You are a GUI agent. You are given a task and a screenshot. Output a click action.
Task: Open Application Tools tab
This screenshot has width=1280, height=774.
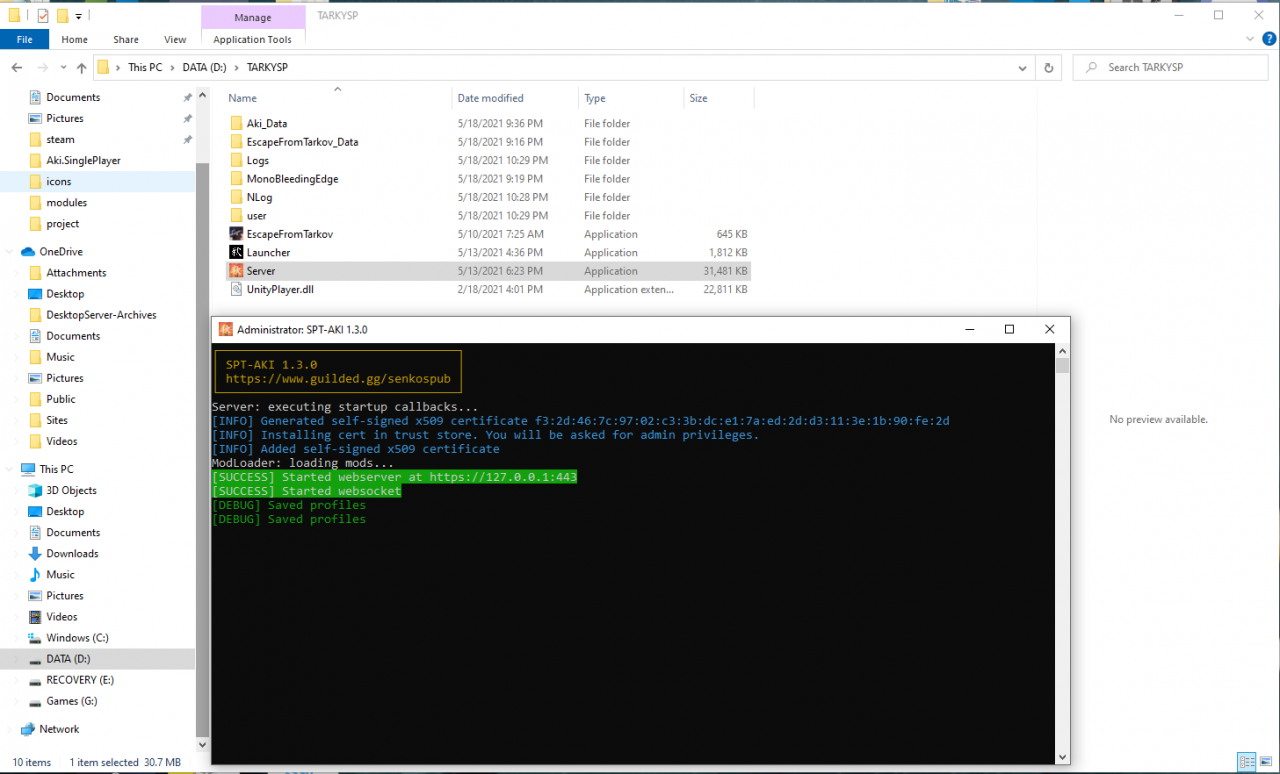coord(253,39)
